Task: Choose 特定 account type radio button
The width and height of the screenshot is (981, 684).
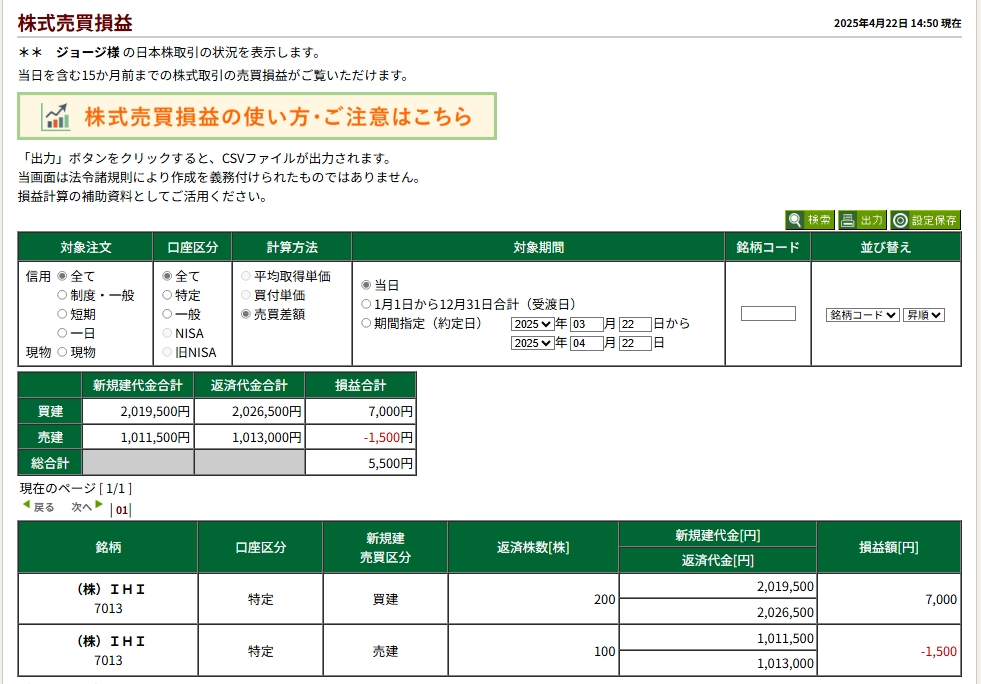Action: coord(167,295)
